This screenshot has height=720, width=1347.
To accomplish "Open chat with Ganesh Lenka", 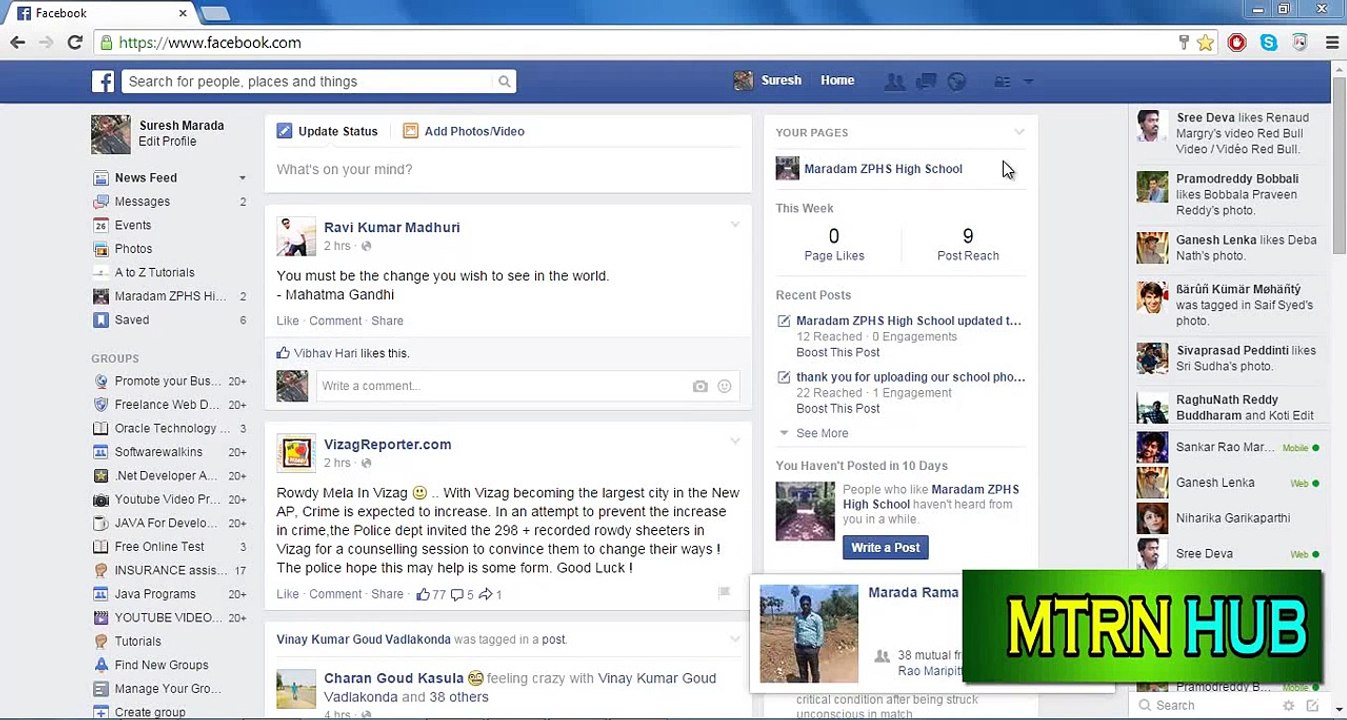I will click(1229, 483).
